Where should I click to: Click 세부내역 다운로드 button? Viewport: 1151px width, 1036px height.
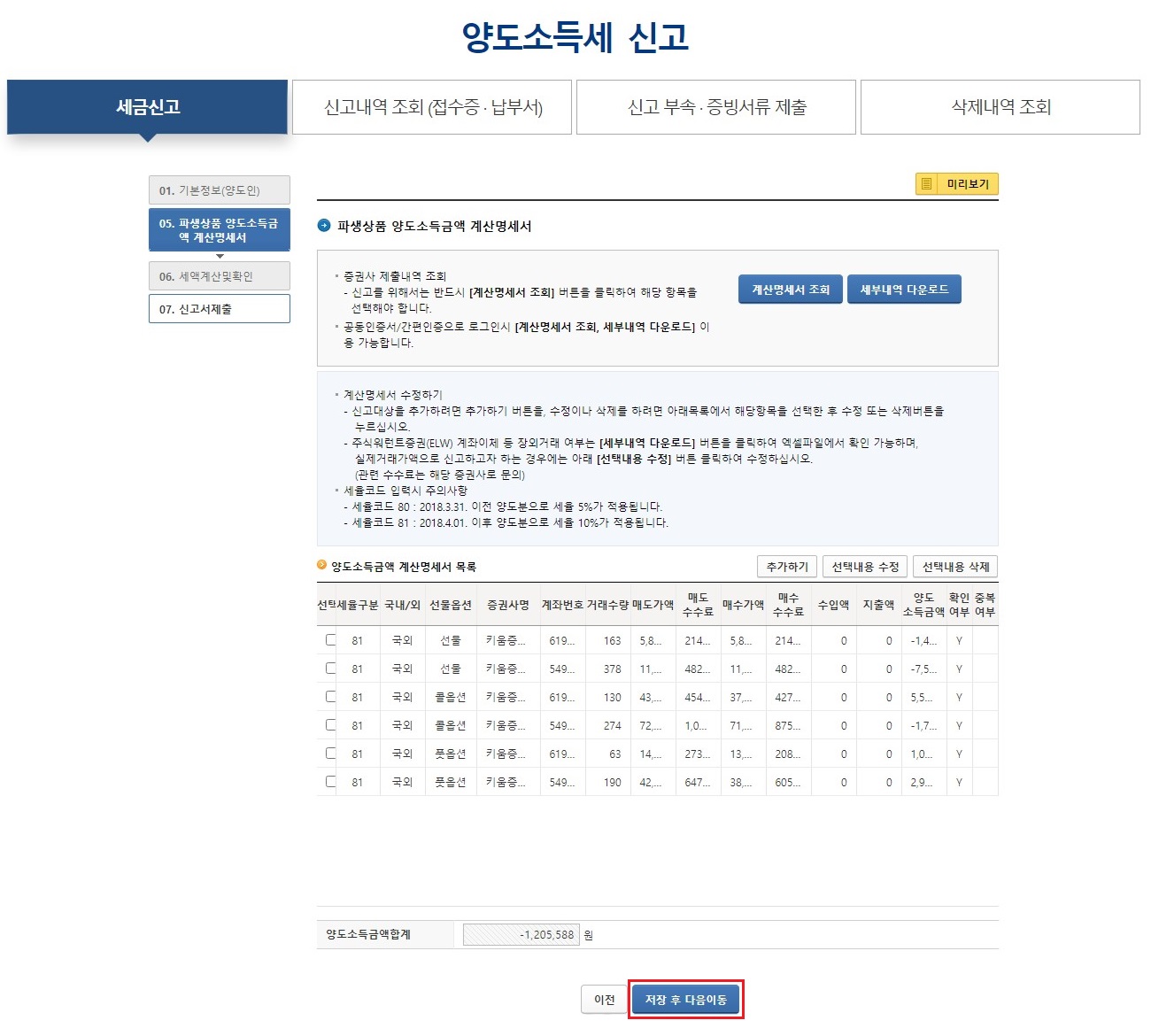(904, 290)
